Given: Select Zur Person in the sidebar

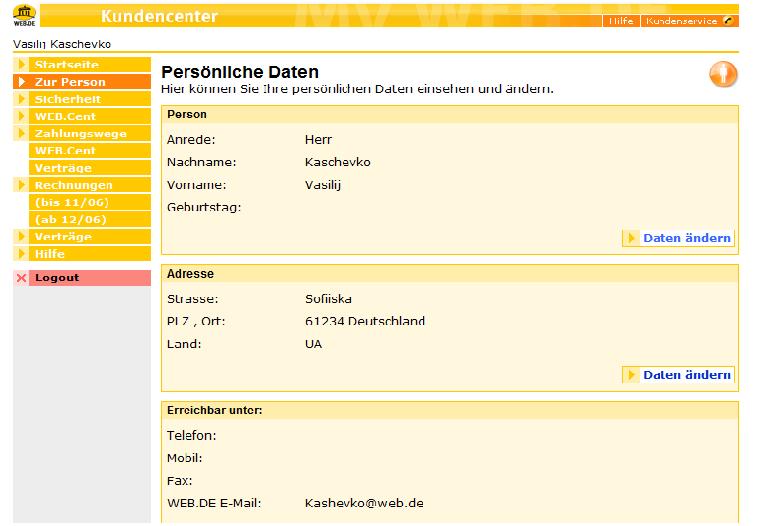Looking at the screenshot, I should (x=70, y=82).
